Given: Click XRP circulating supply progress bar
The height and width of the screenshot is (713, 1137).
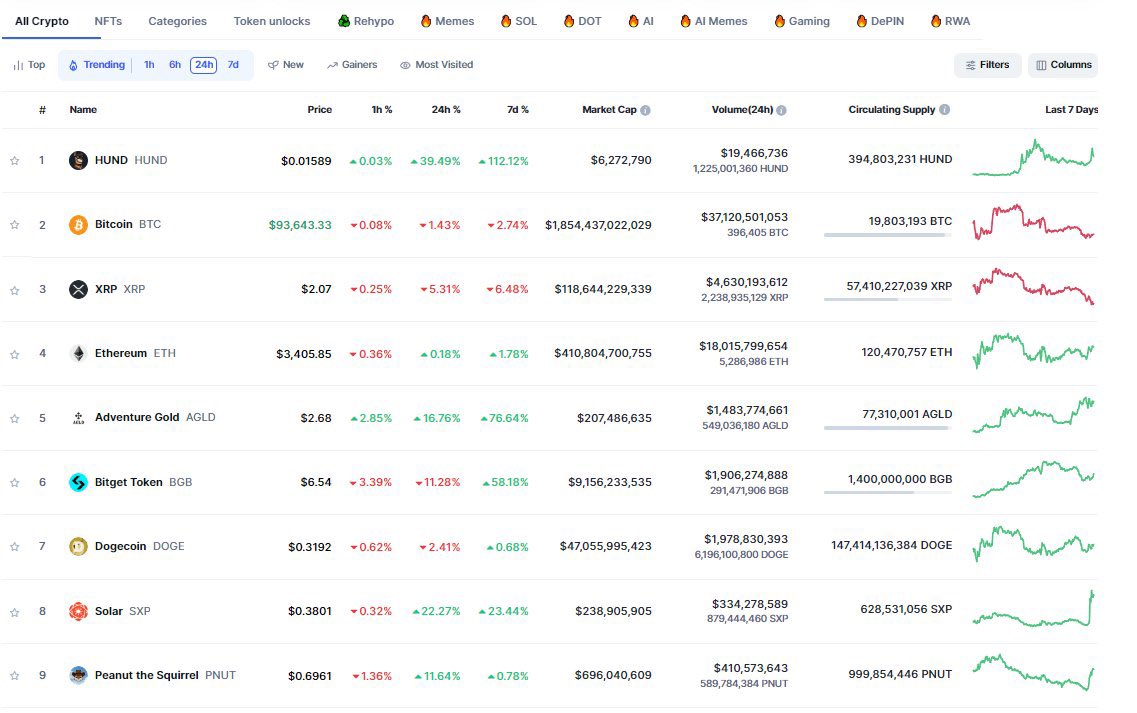Looking at the screenshot, I should pyautogui.click(x=888, y=300).
